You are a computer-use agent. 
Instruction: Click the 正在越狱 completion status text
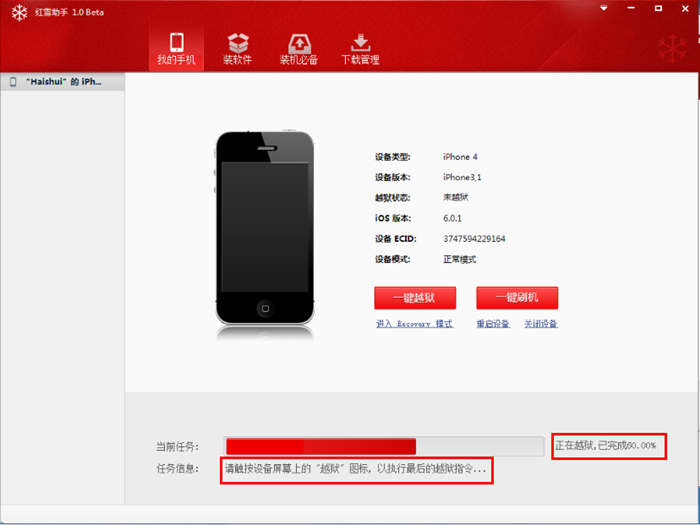click(x=608, y=445)
